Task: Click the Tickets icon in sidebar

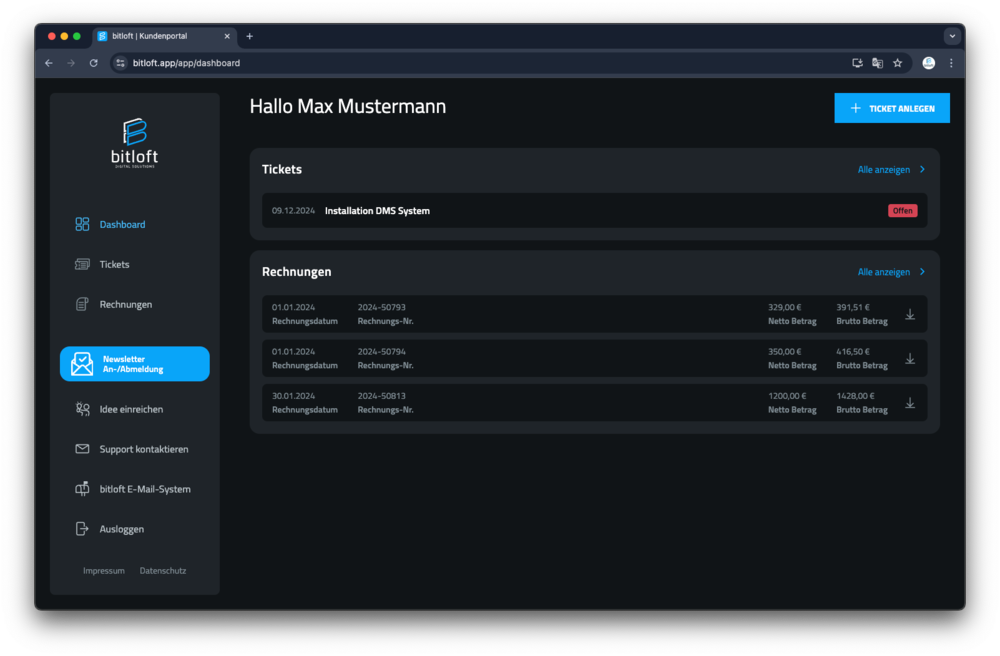Action: (82, 264)
